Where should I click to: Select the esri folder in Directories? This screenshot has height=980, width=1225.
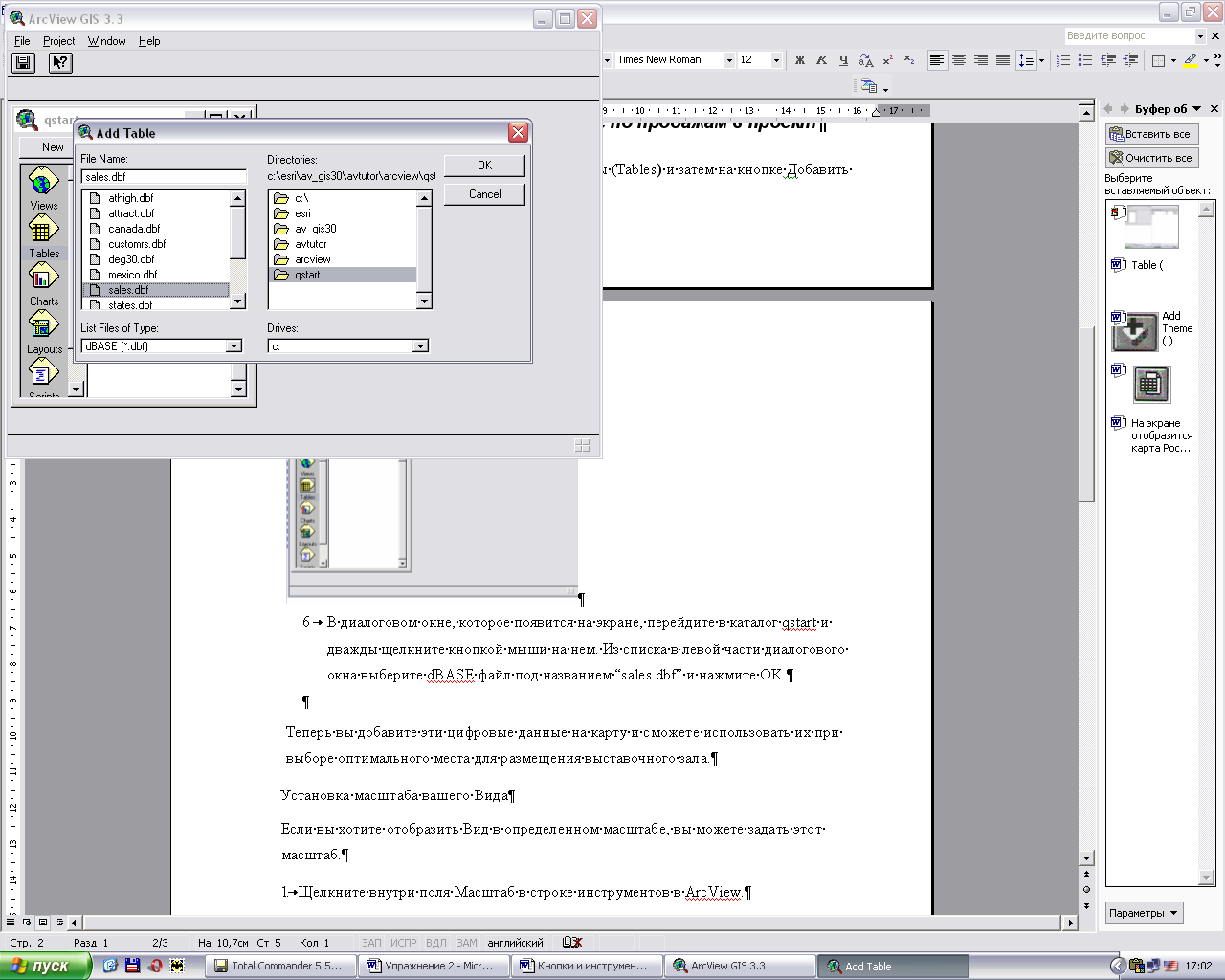click(302, 213)
